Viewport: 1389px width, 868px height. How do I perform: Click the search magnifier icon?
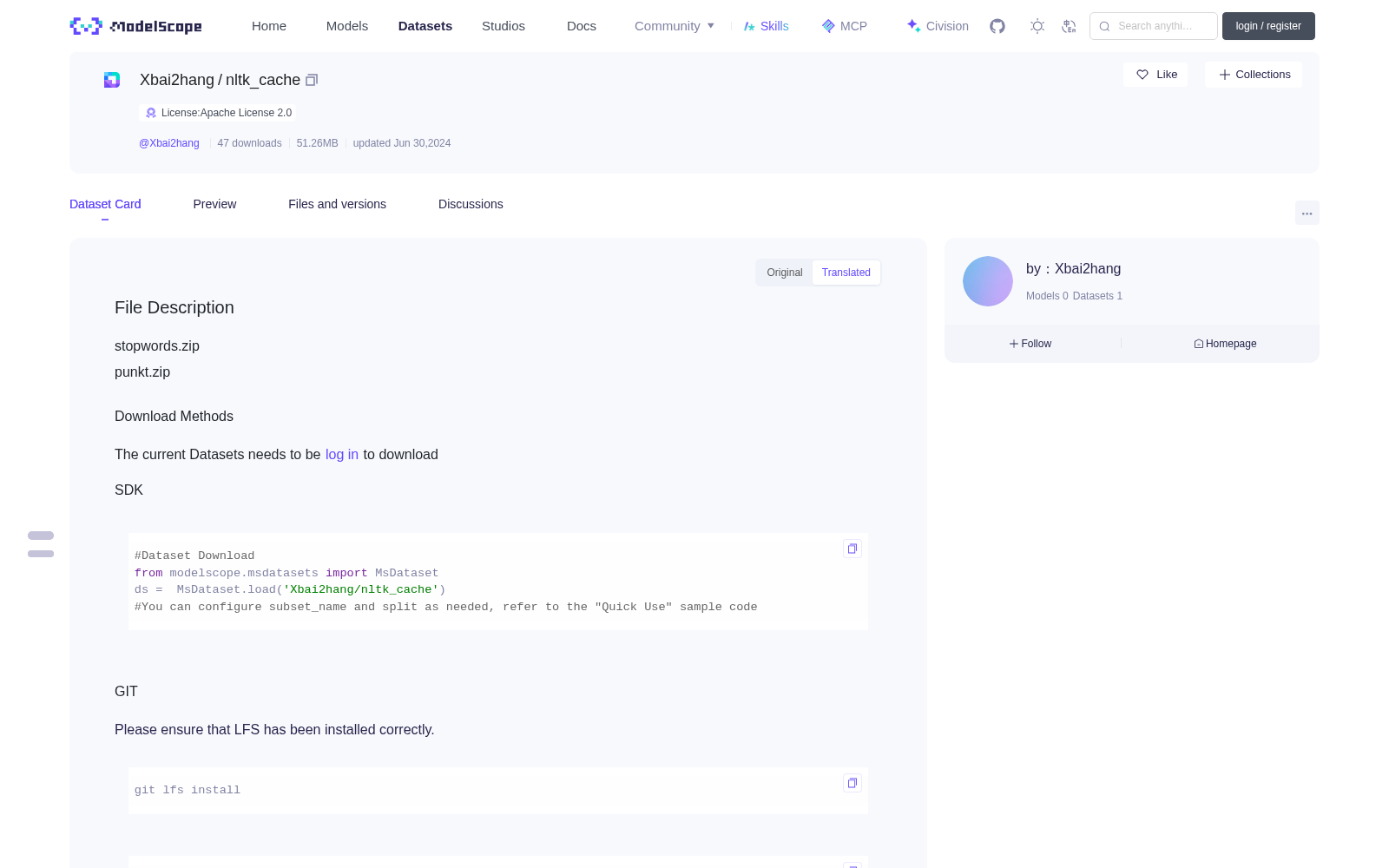(x=1105, y=26)
